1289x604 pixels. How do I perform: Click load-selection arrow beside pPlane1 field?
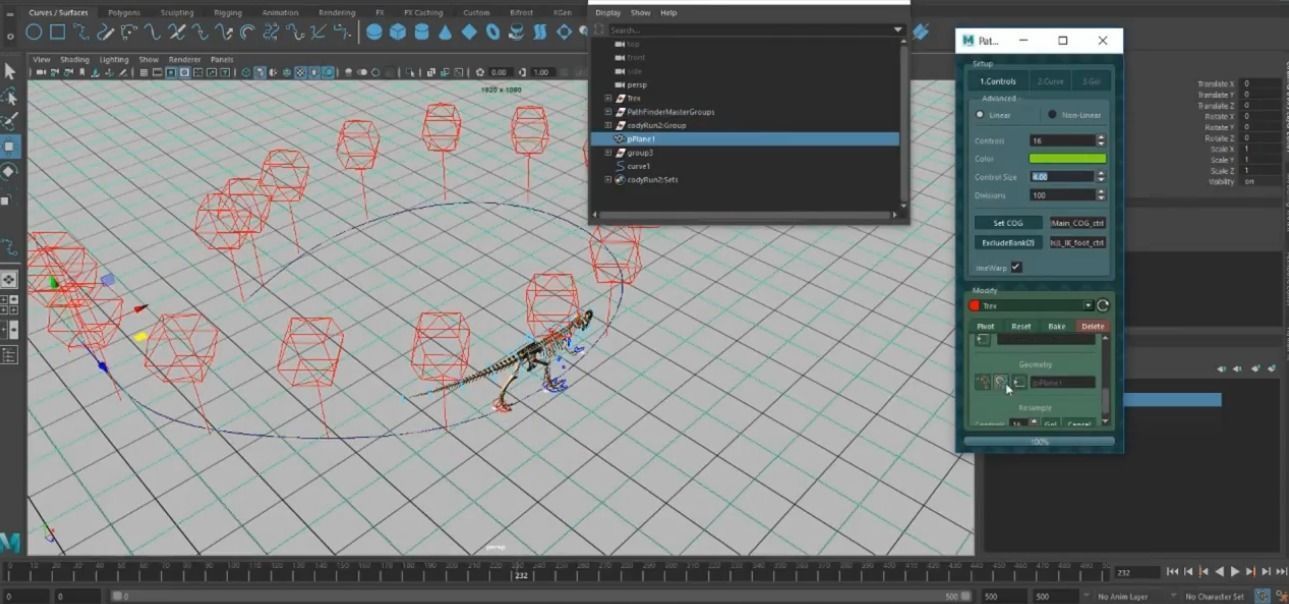[x=1018, y=382]
